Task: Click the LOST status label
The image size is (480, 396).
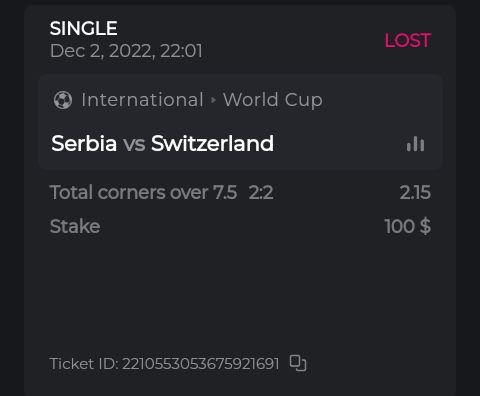Action: click(x=408, y=40)
